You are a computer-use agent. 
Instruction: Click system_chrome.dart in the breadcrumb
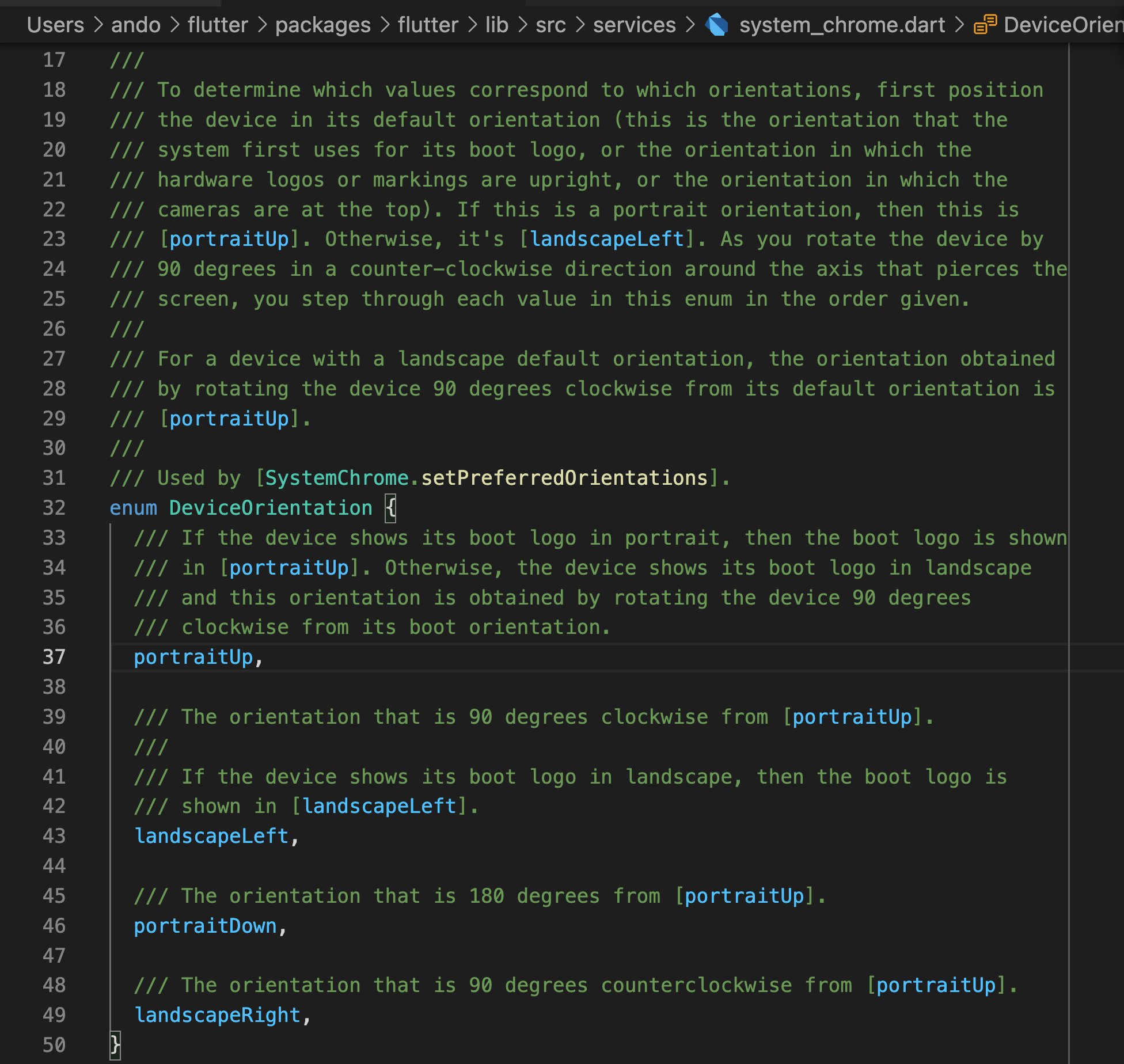pos(842,25)
